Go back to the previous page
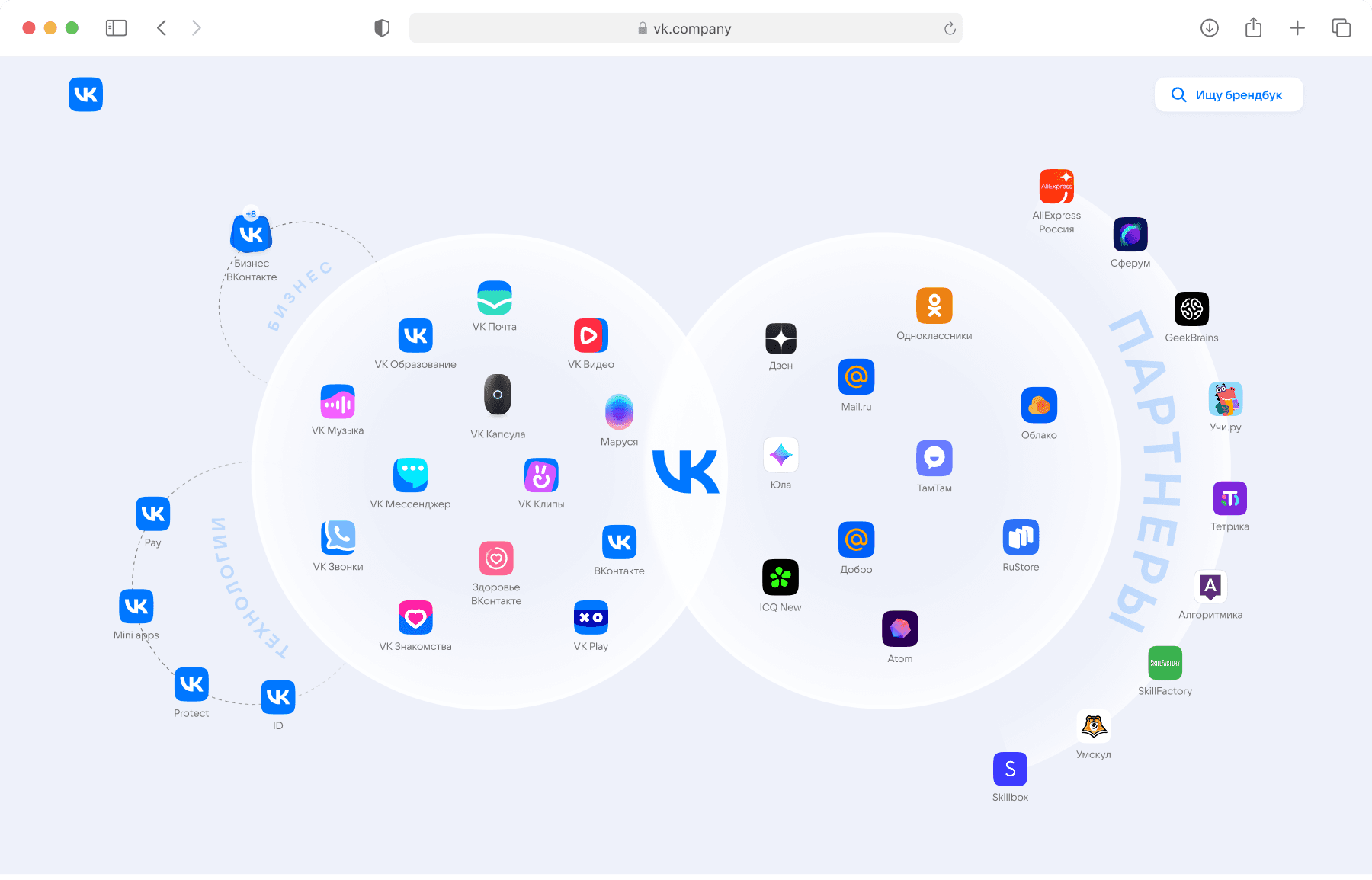 pos(162,28)
